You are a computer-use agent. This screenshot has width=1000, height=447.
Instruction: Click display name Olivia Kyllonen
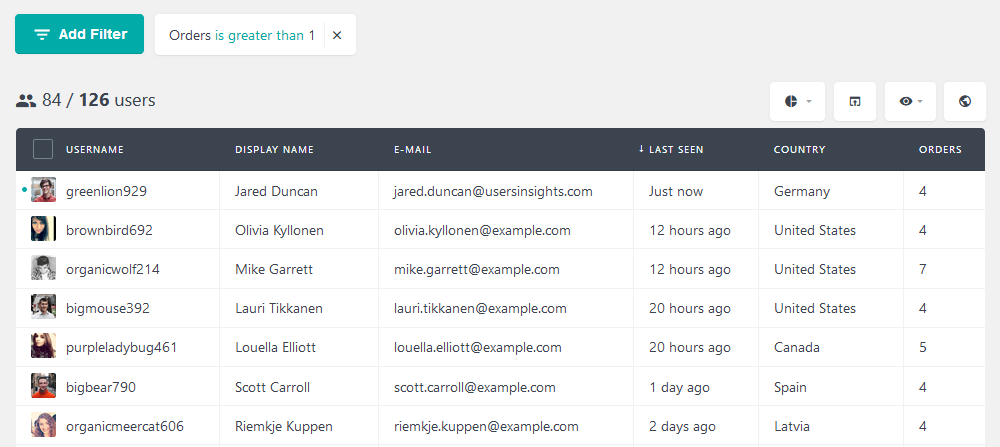click(x=279, y=230)
